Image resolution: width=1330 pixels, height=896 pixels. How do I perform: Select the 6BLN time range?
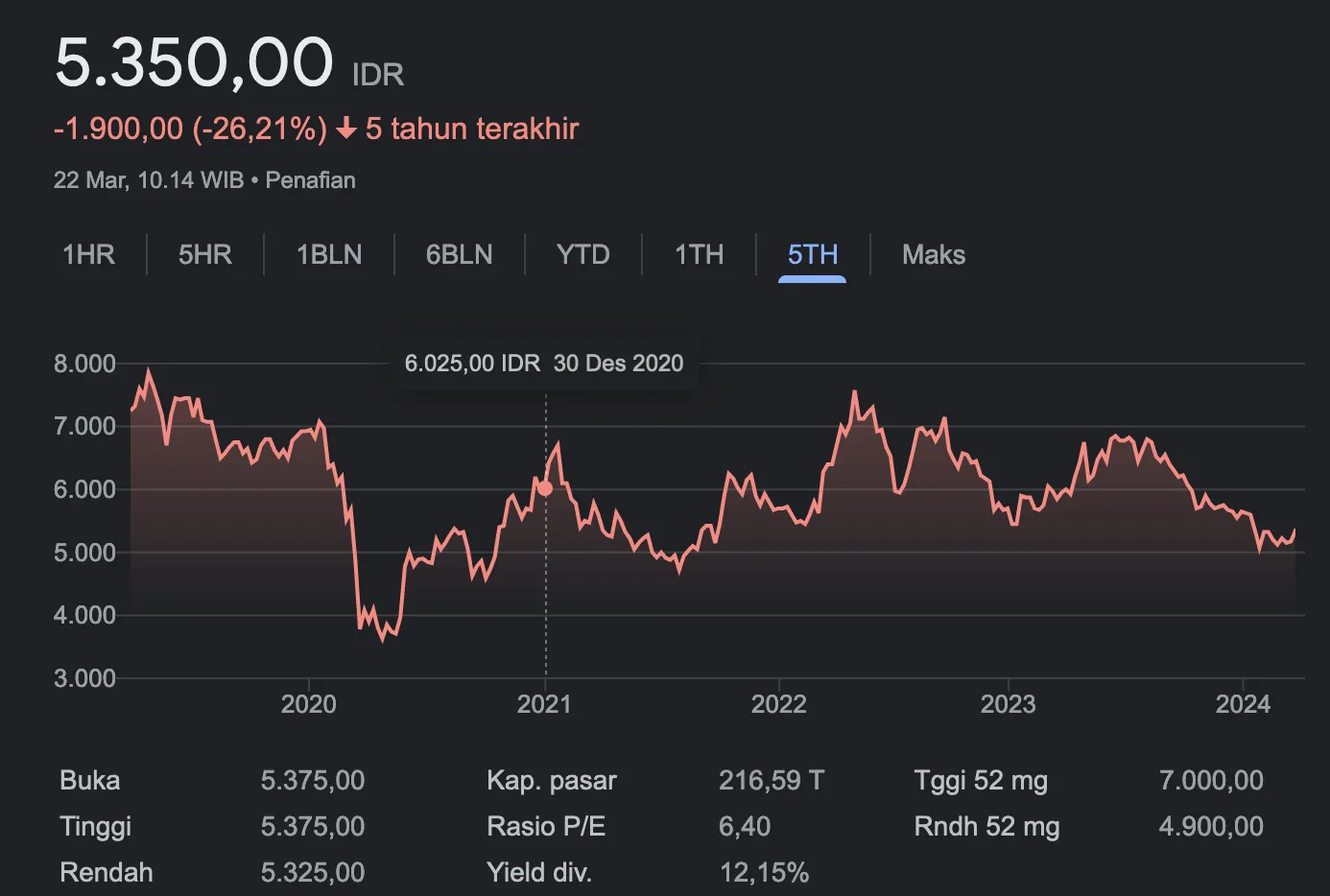[459, 254]
